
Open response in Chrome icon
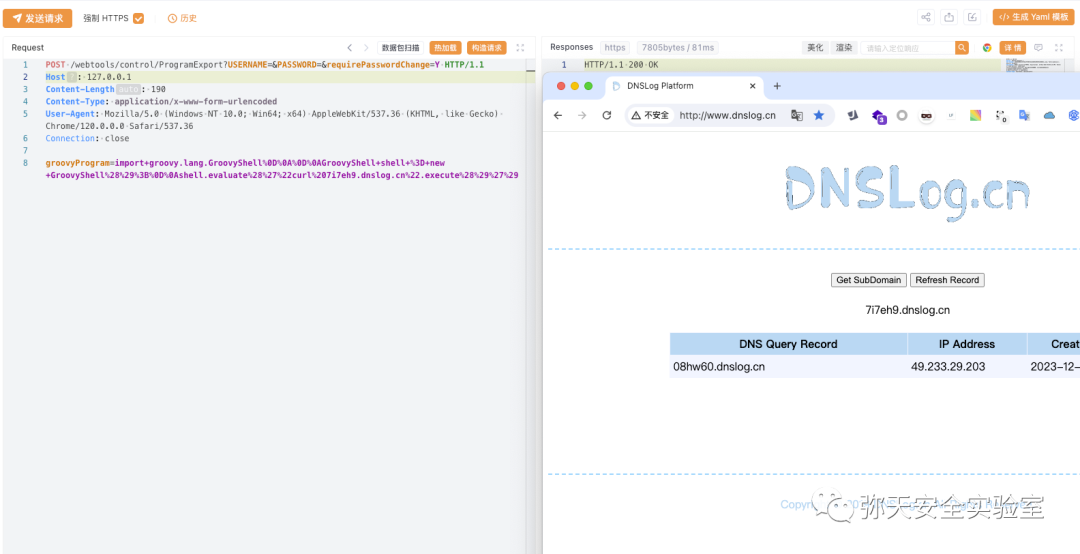pos(987,48)
